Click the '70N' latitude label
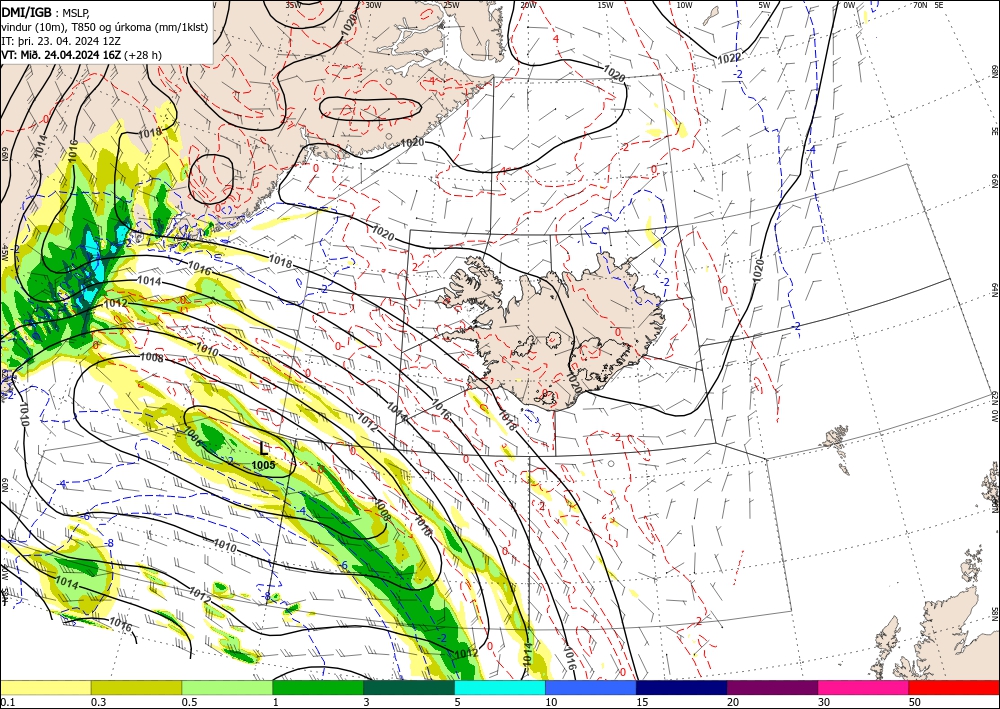The height and width of the screenshot is (709, 1000). pyautogui.click(x=920, y=5)
